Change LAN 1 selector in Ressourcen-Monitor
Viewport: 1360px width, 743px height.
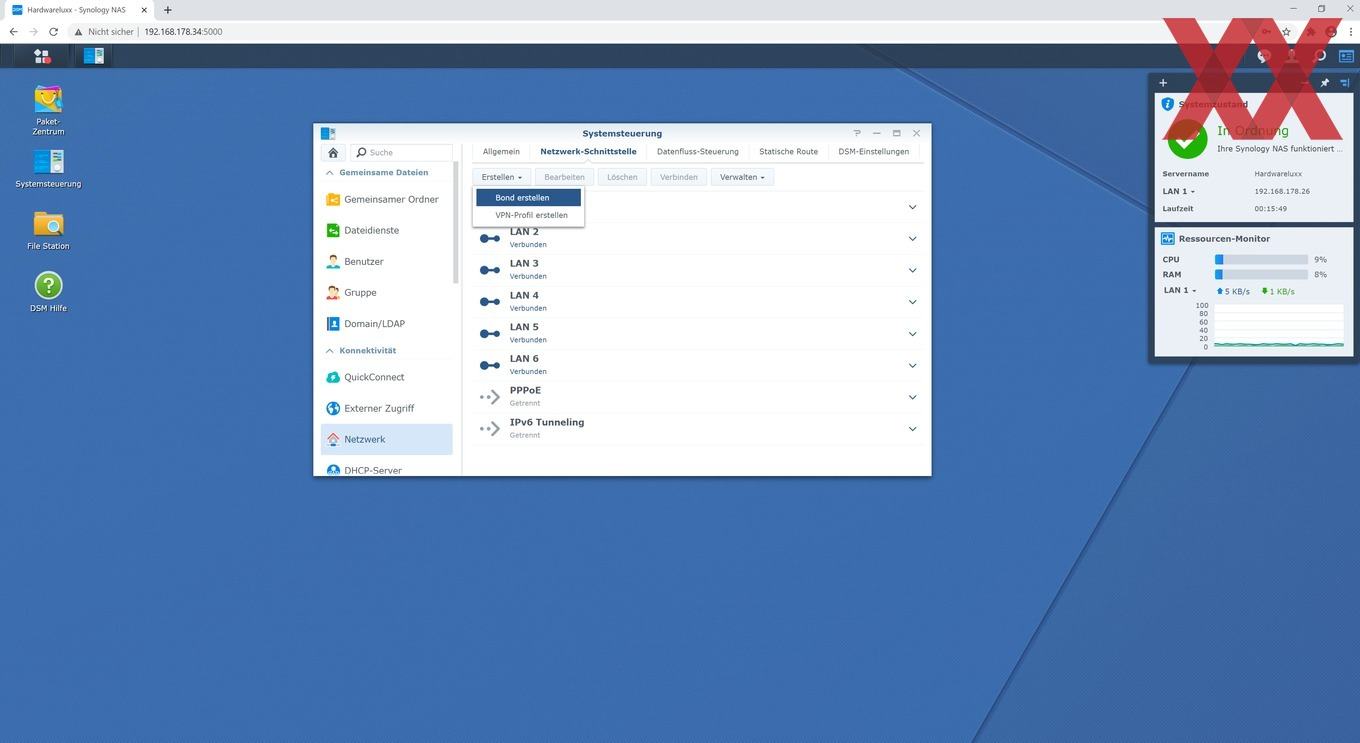pos(1180,291)
